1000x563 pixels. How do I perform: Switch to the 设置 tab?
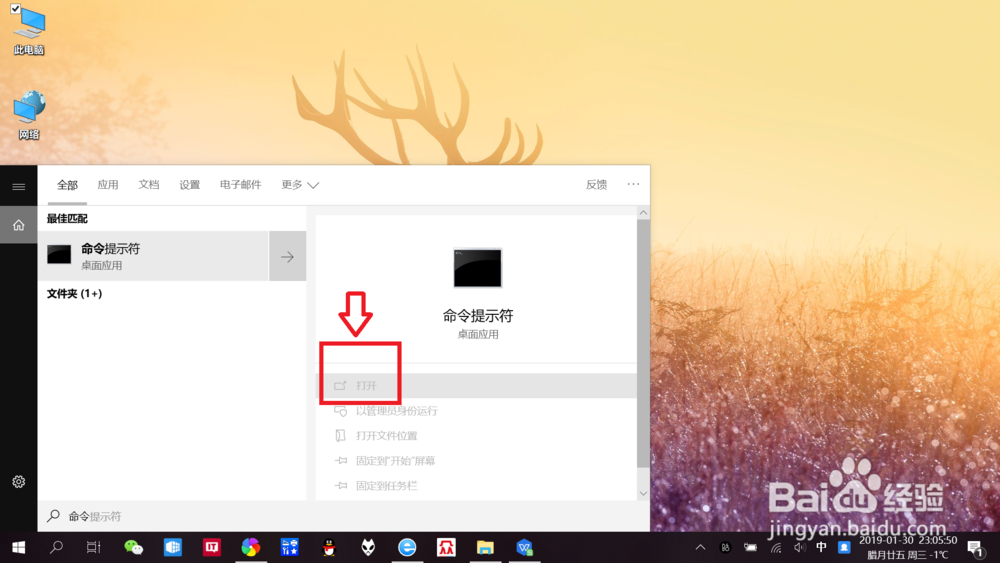pyautogui.click(x=189, y=185)
